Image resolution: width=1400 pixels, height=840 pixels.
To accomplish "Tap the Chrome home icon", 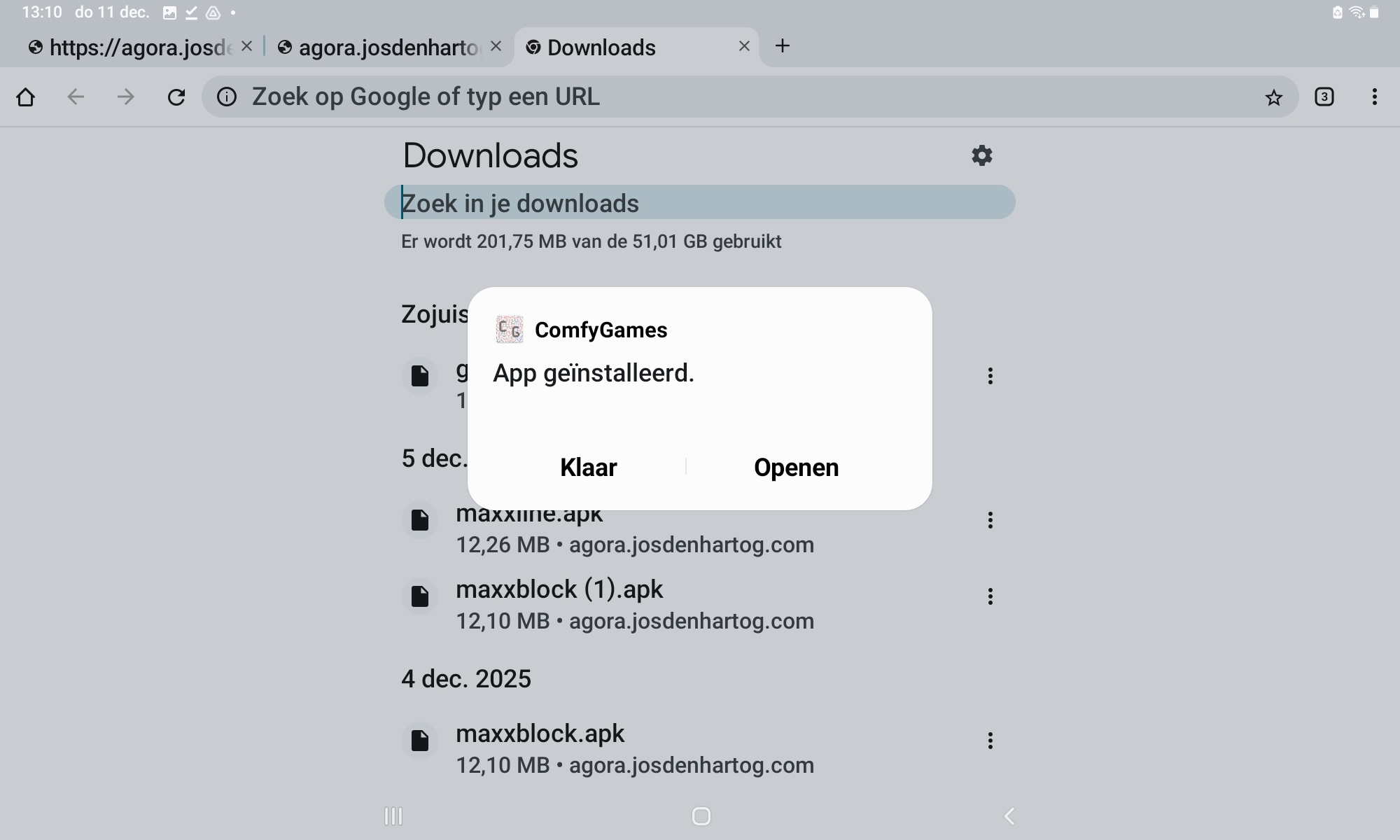I will coord(26,97).
